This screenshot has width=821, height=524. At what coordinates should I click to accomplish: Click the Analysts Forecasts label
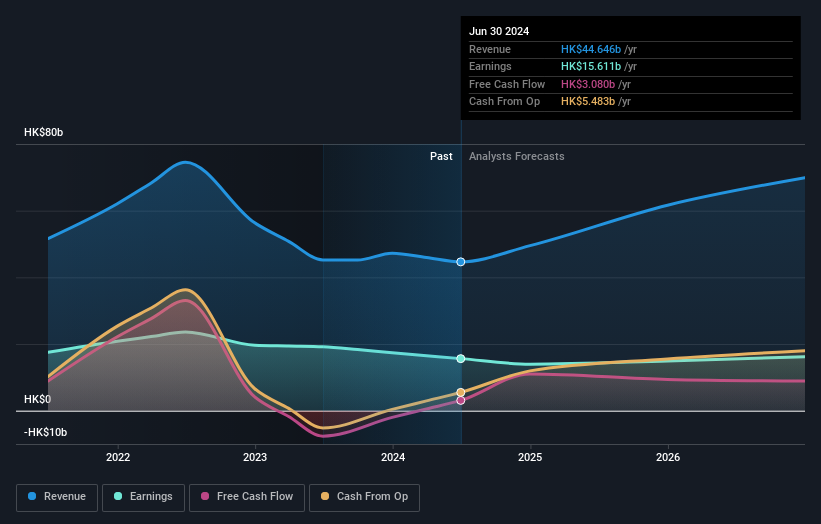(x=516, y=157)
